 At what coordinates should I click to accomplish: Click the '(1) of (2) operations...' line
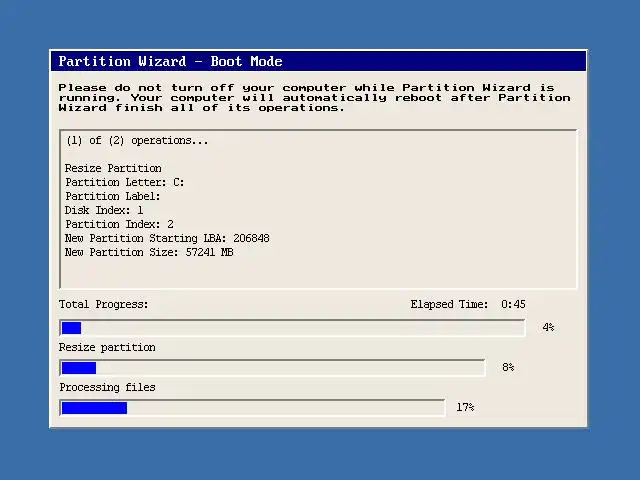tap(137, 140)
